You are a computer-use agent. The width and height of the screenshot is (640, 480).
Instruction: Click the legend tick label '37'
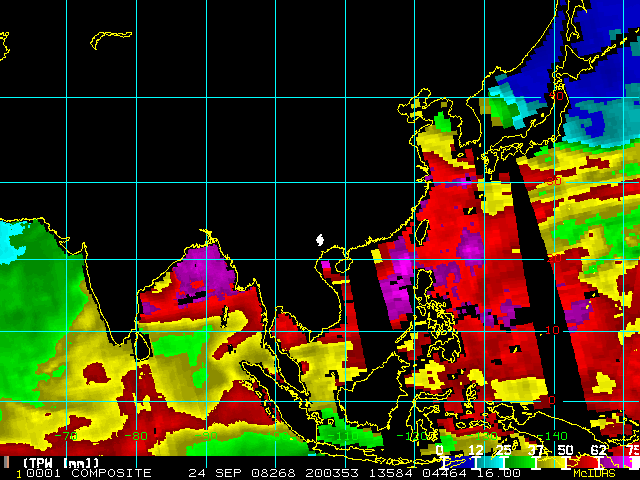tap(536, 450)
